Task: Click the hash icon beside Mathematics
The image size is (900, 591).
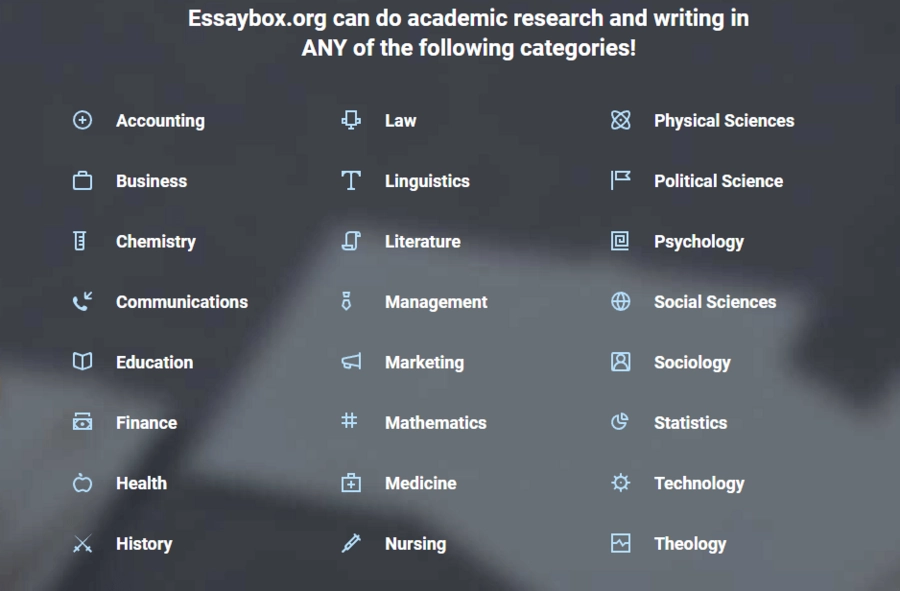Action: [349, 421]
